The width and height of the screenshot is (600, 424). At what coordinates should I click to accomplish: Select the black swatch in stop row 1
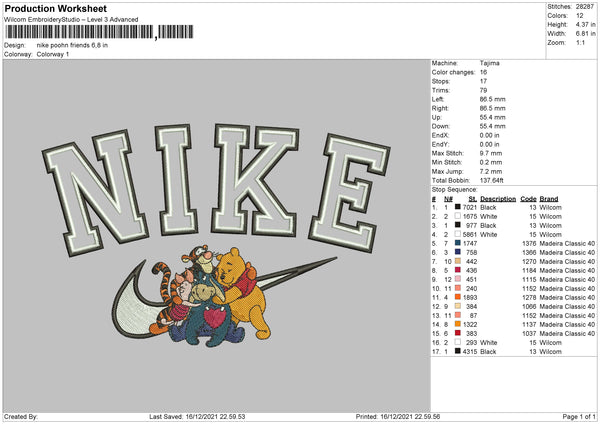(x=458, y=207)
